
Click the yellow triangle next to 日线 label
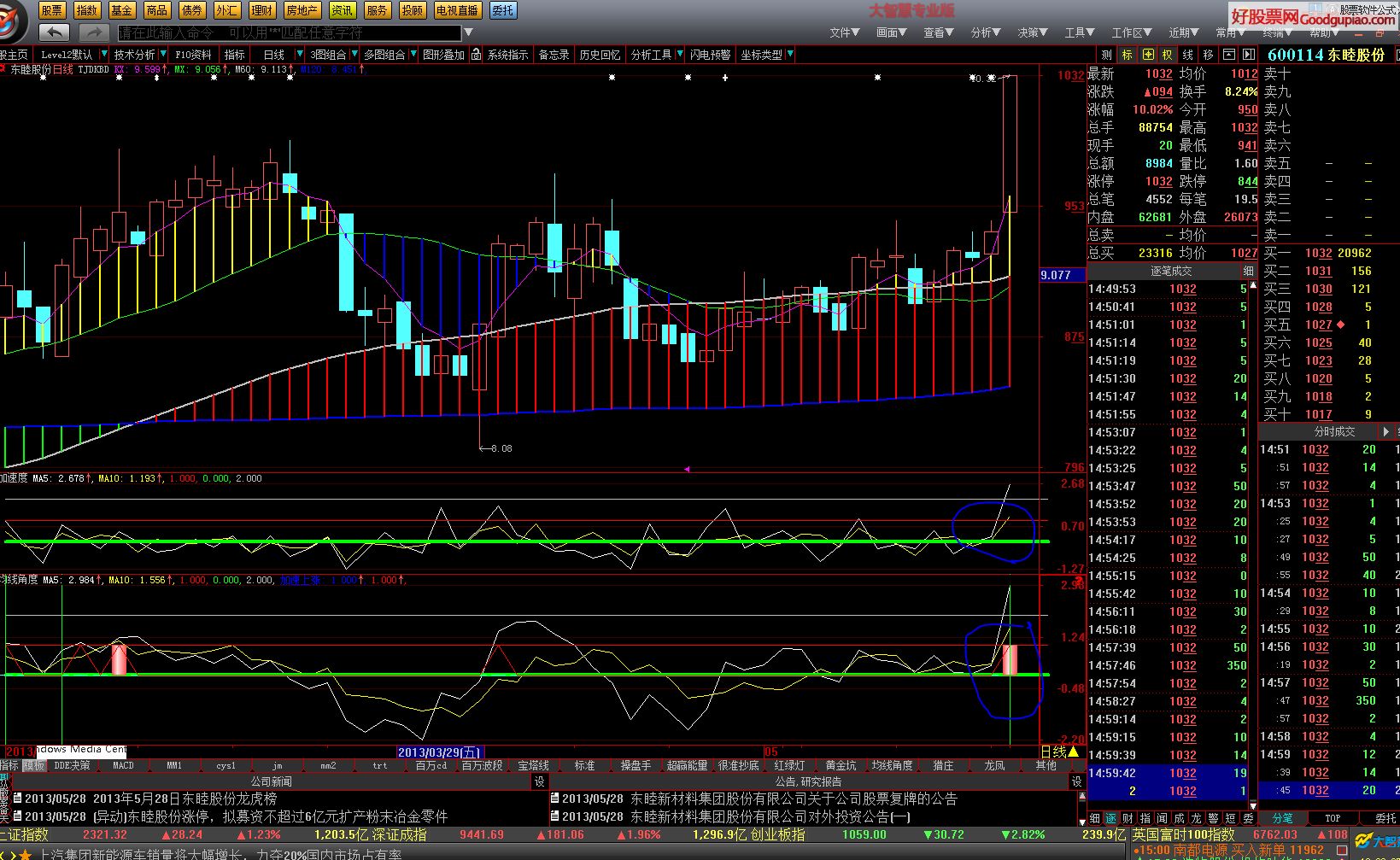pos(1073,752)
